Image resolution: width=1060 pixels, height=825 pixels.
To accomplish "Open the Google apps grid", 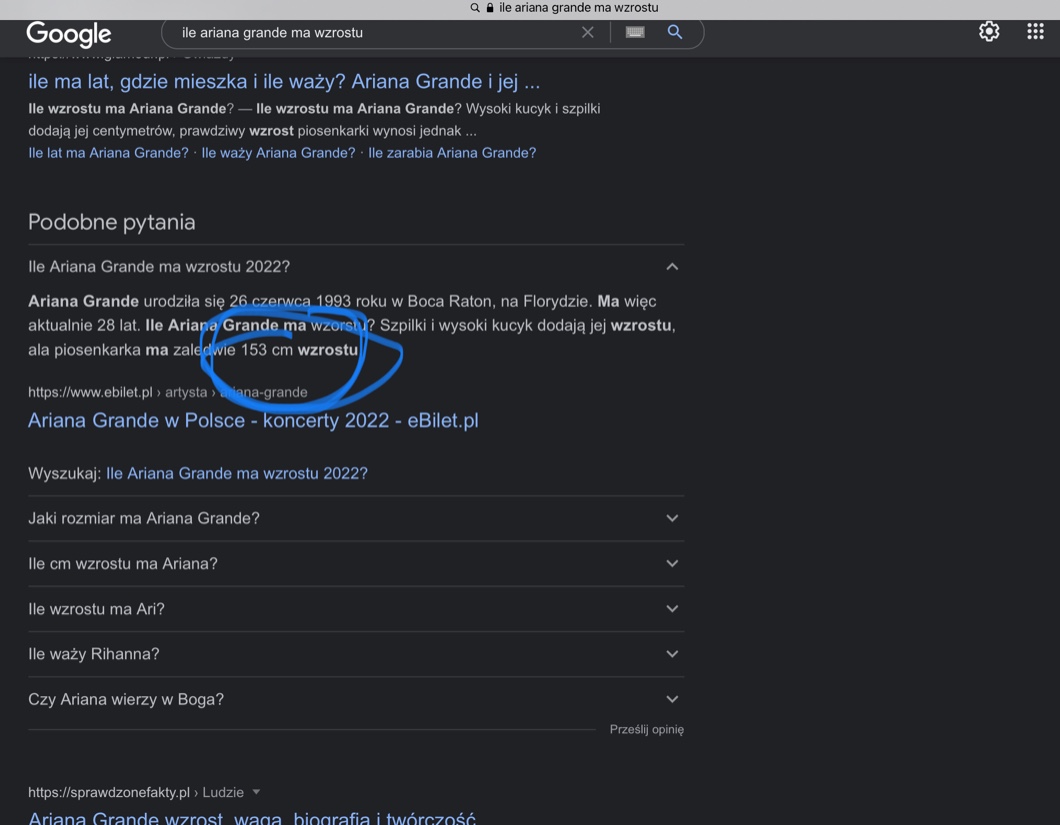I will click(1035, 32).
